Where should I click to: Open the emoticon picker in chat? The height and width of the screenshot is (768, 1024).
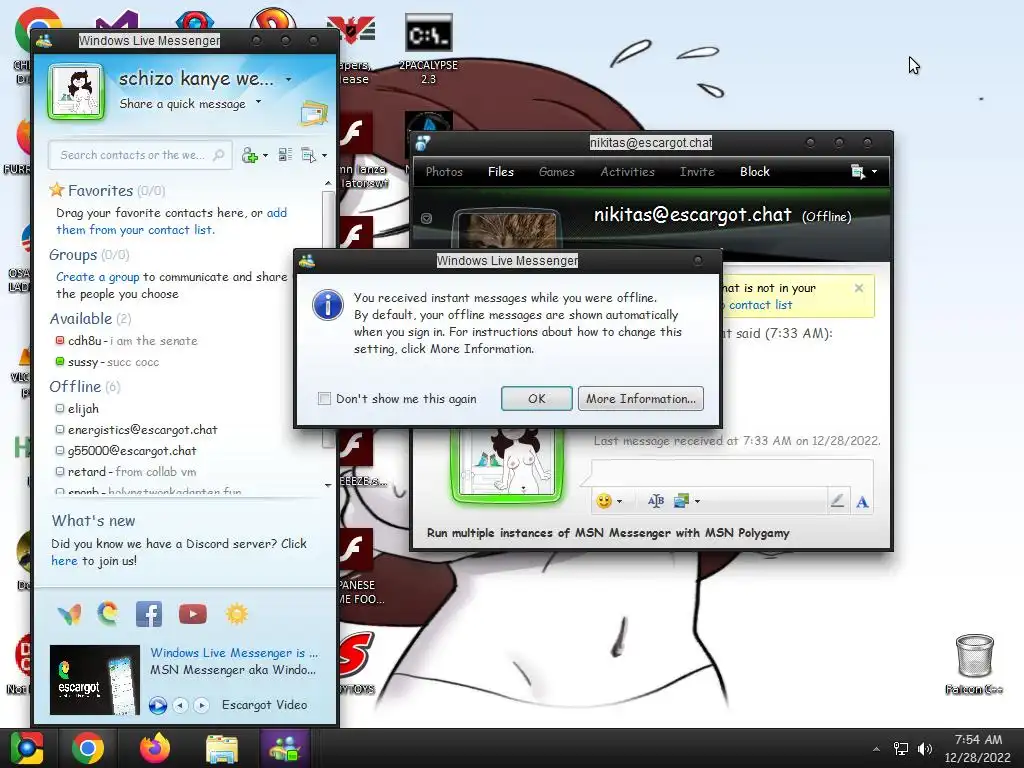click(x=604, y=501)
